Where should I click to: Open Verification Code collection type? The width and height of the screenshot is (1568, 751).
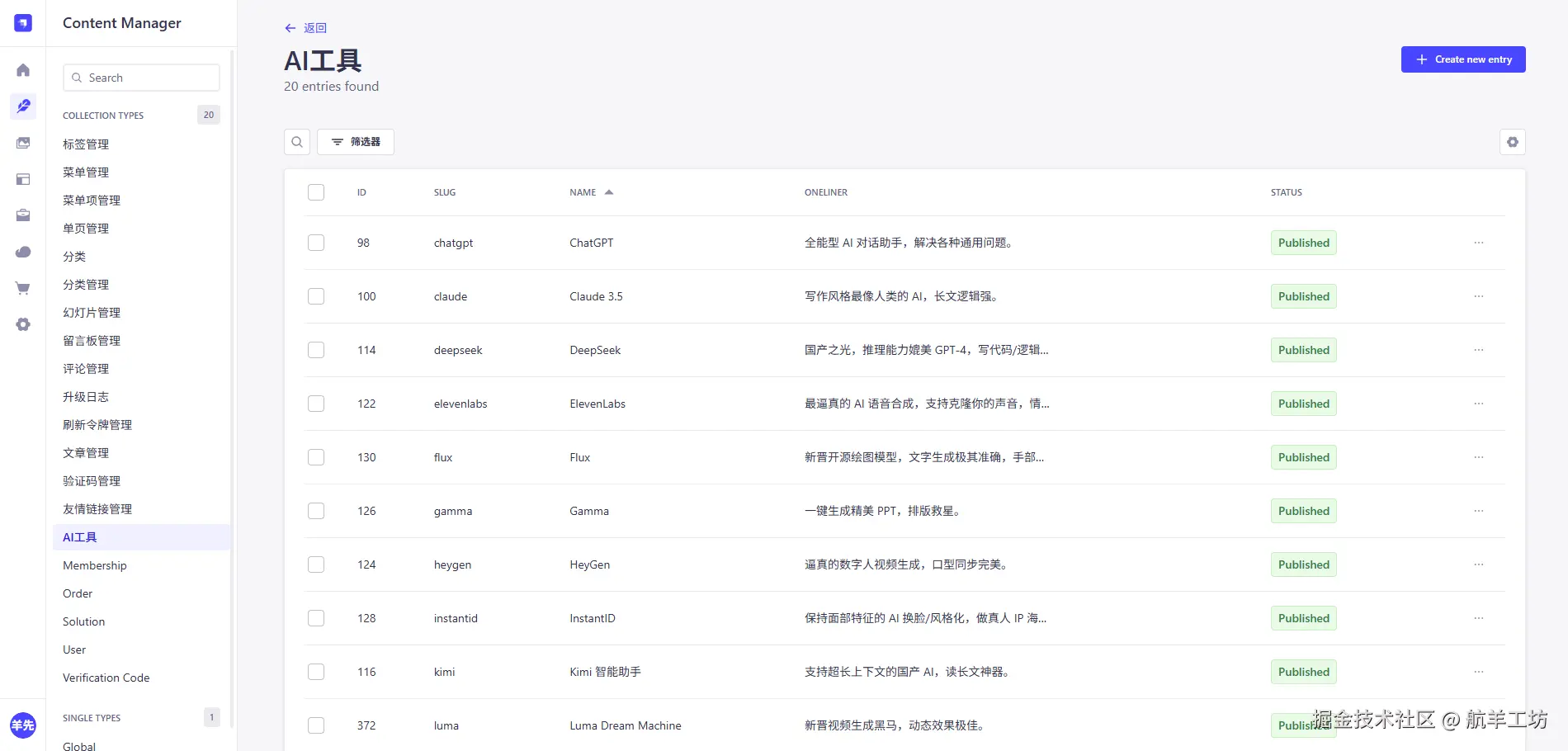pyautogui.click(x=106, y=678)
